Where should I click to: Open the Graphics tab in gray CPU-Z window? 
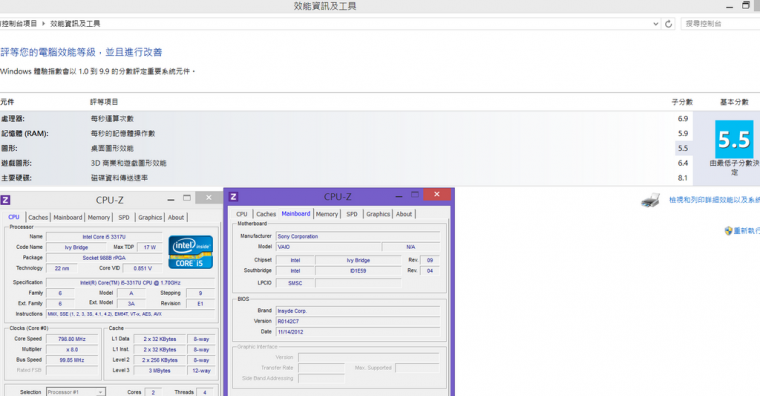pyautogui.click(x=150, y=218)
